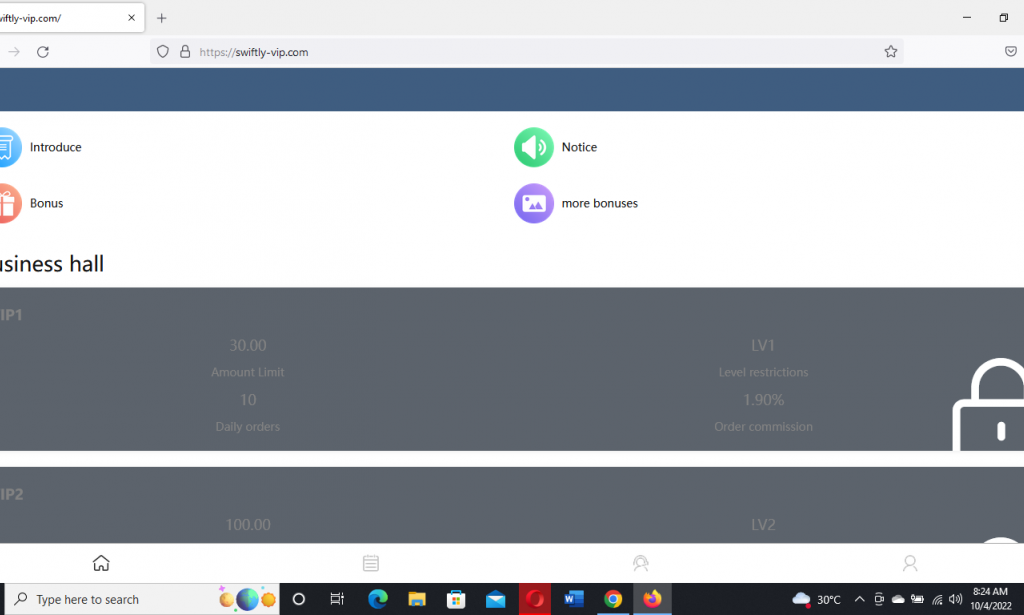Open the orders list bottom icon
Viewport: 1024px width, 615px height.
click(x=371, y=563)
